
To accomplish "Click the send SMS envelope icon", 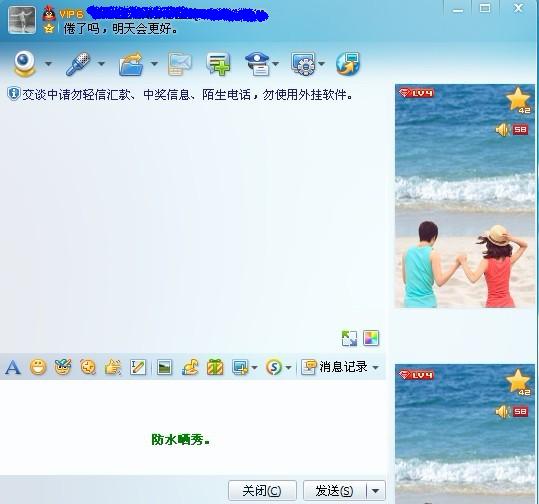I will pyautogui.click(x=180, y=64).
